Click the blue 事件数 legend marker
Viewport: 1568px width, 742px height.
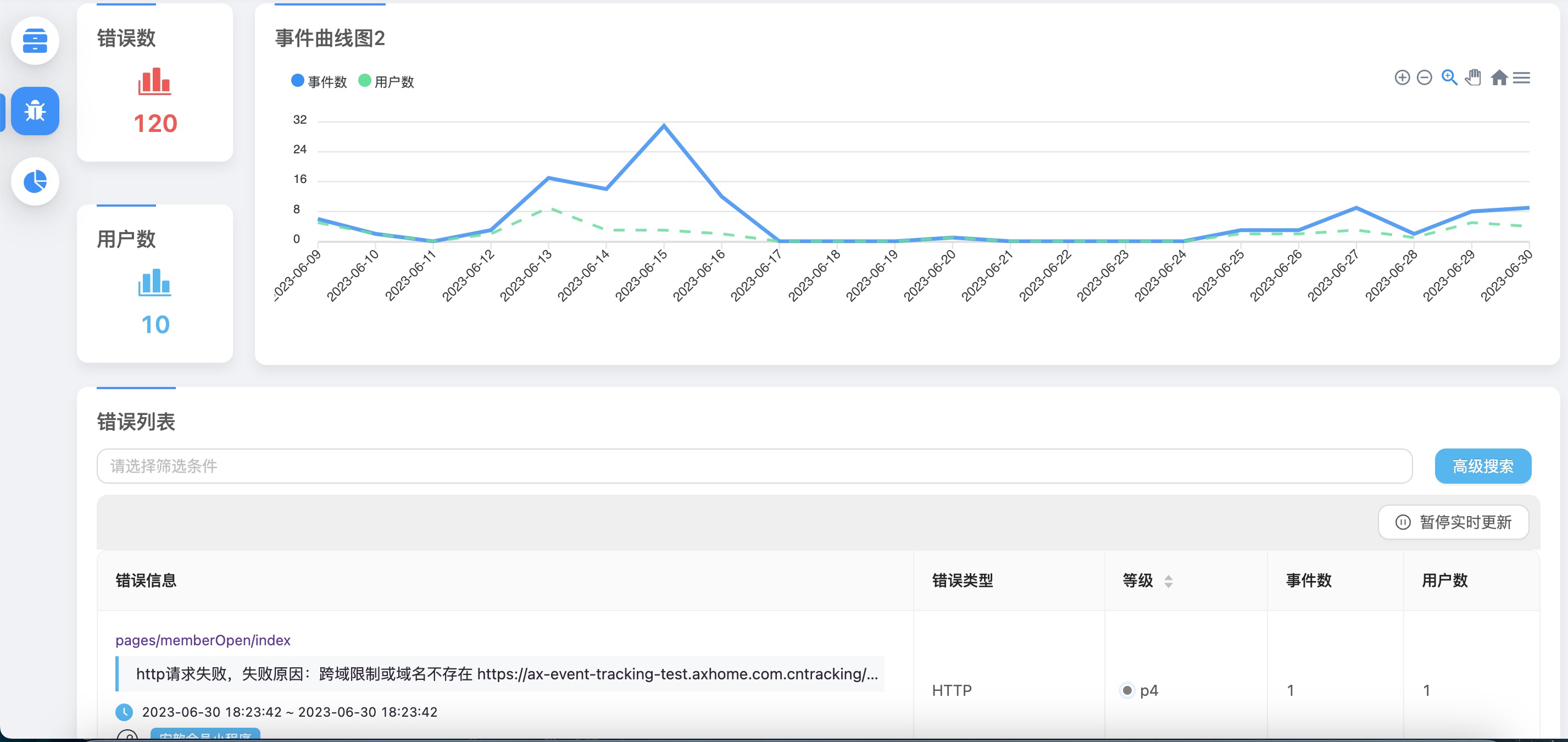[x=298, y=80]
